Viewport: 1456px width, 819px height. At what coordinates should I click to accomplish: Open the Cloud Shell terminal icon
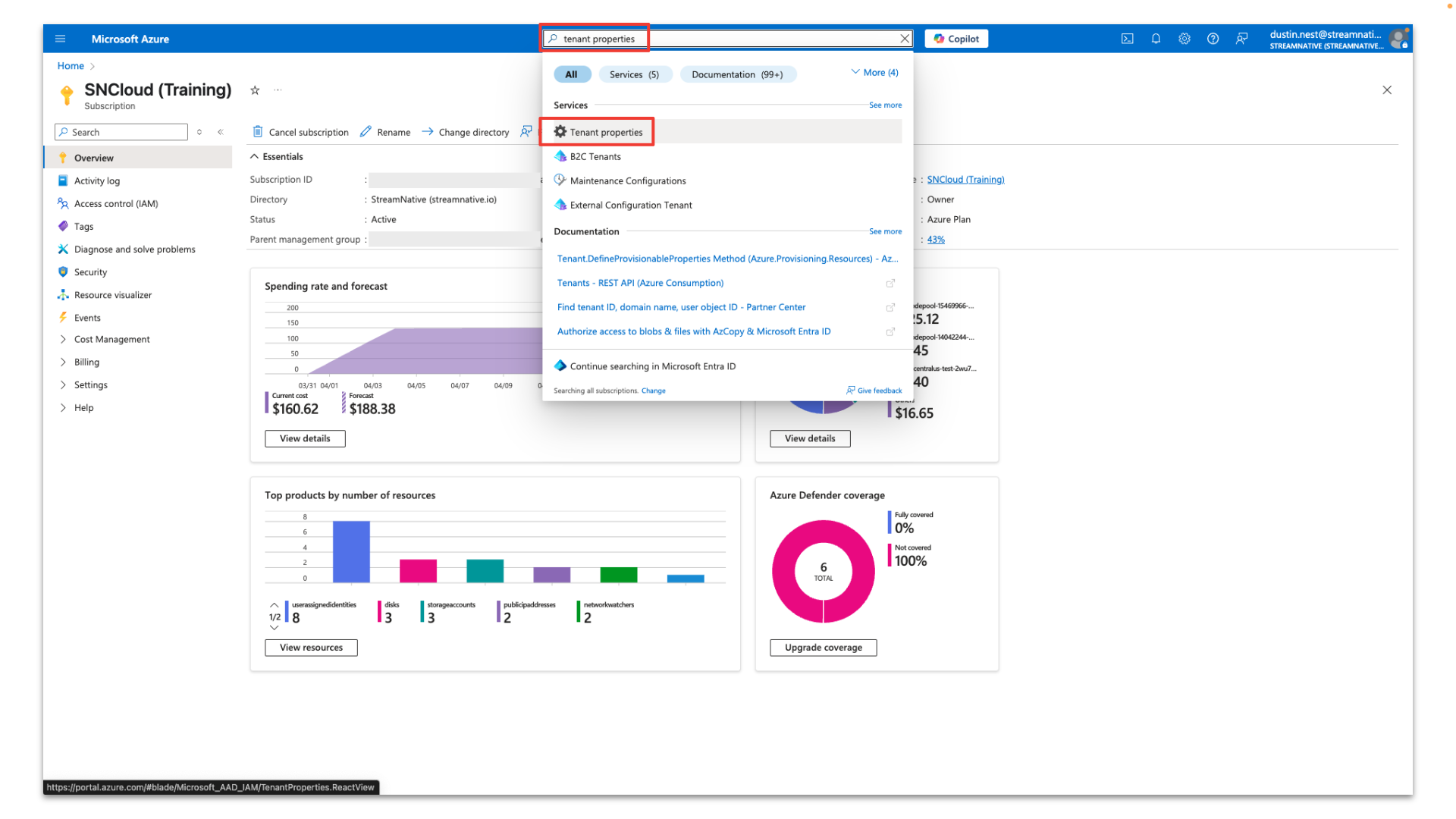coord(1128,38)
